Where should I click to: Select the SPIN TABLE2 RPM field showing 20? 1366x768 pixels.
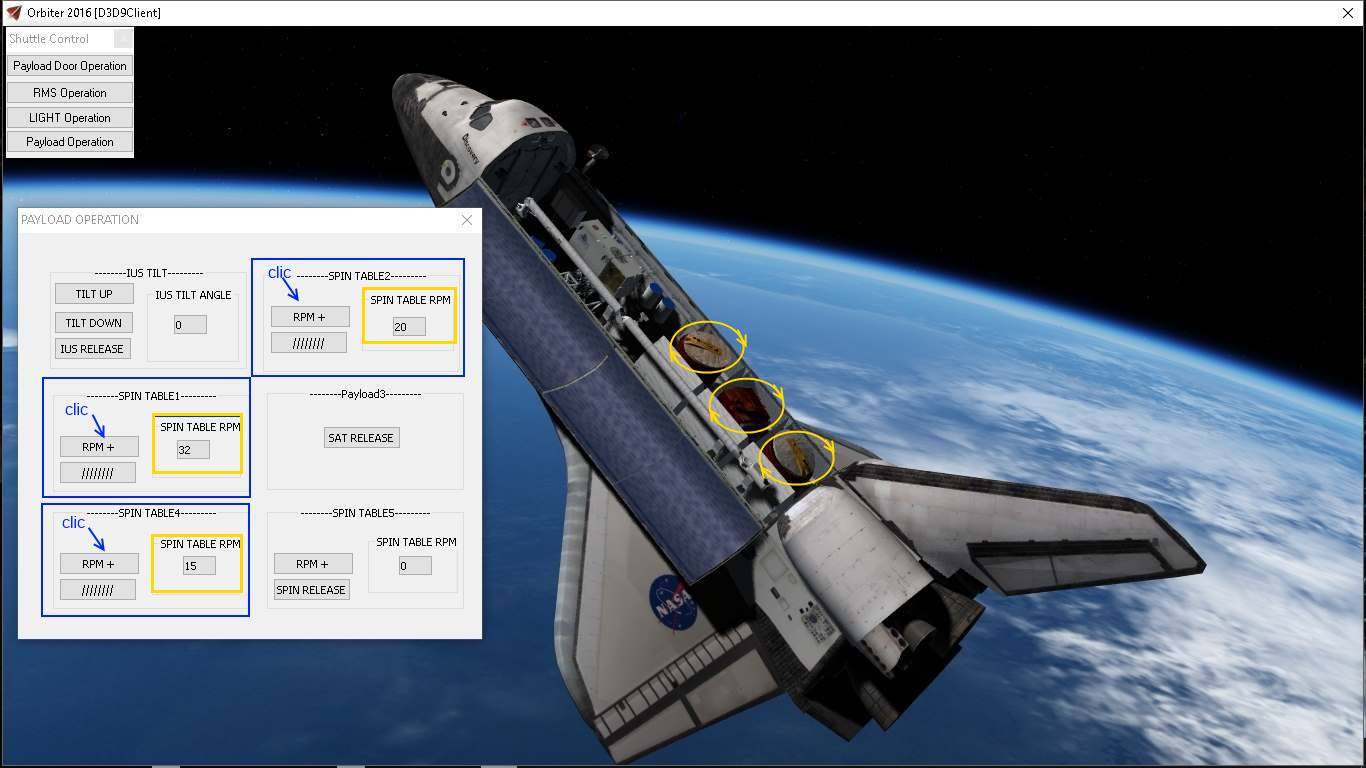point(409,327)
